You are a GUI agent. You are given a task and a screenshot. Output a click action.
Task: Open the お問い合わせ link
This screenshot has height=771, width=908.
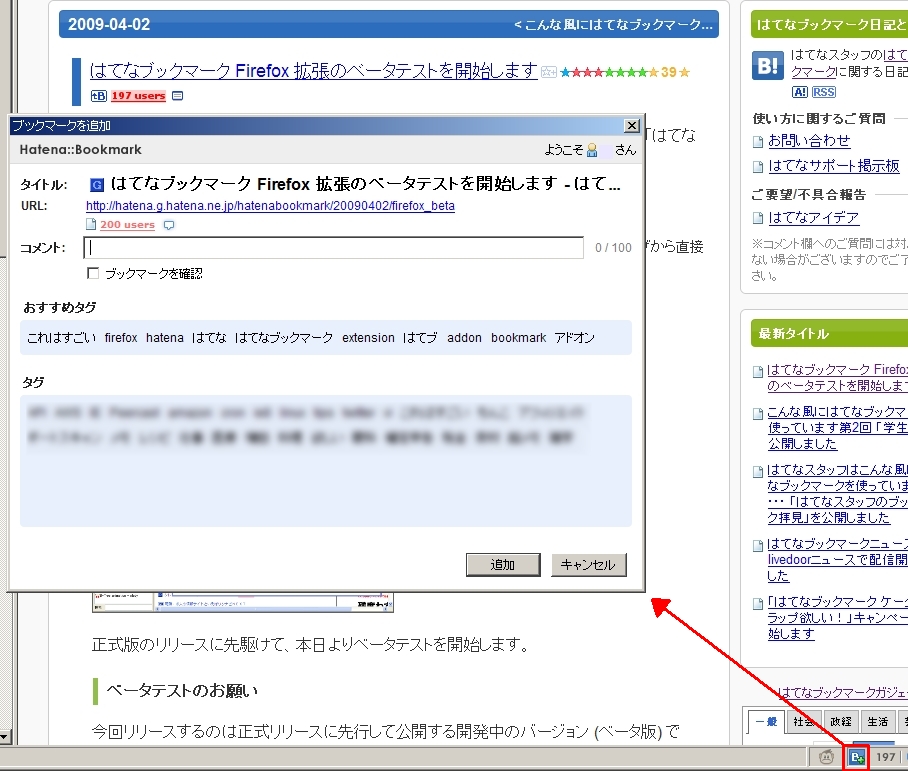click(809, 141)
